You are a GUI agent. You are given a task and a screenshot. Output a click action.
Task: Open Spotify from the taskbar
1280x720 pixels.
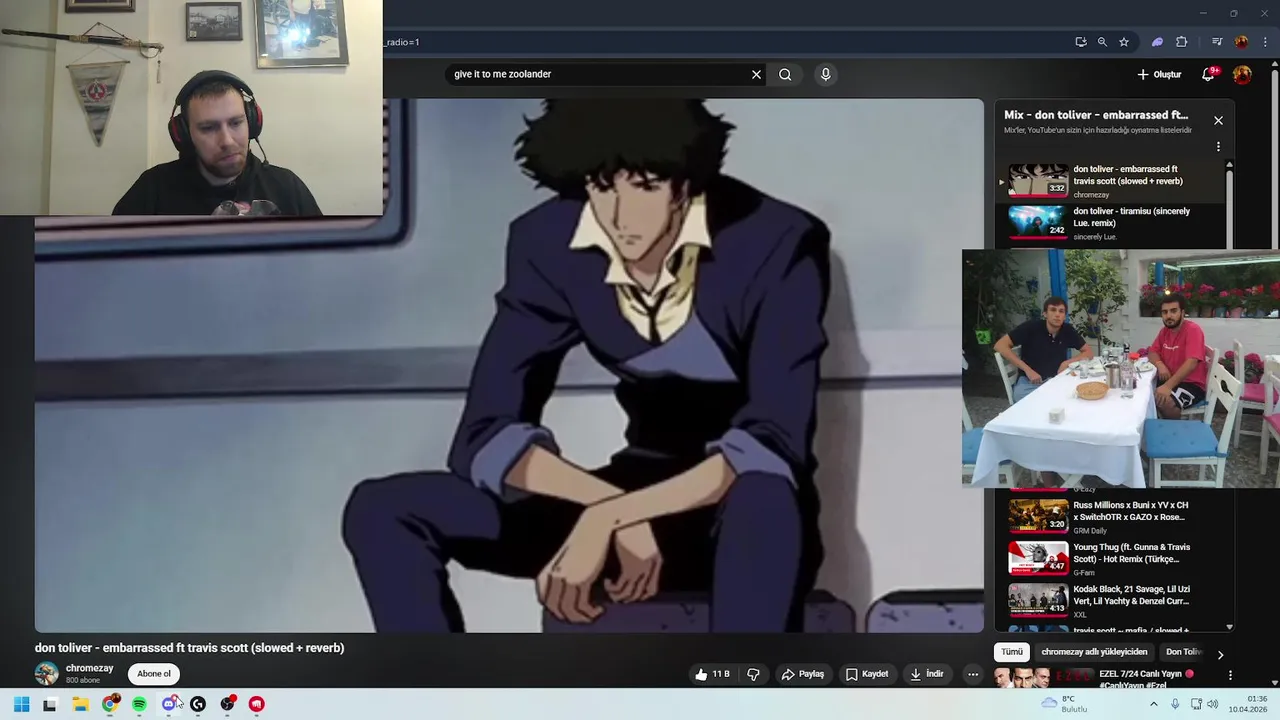tap(139, 704)
